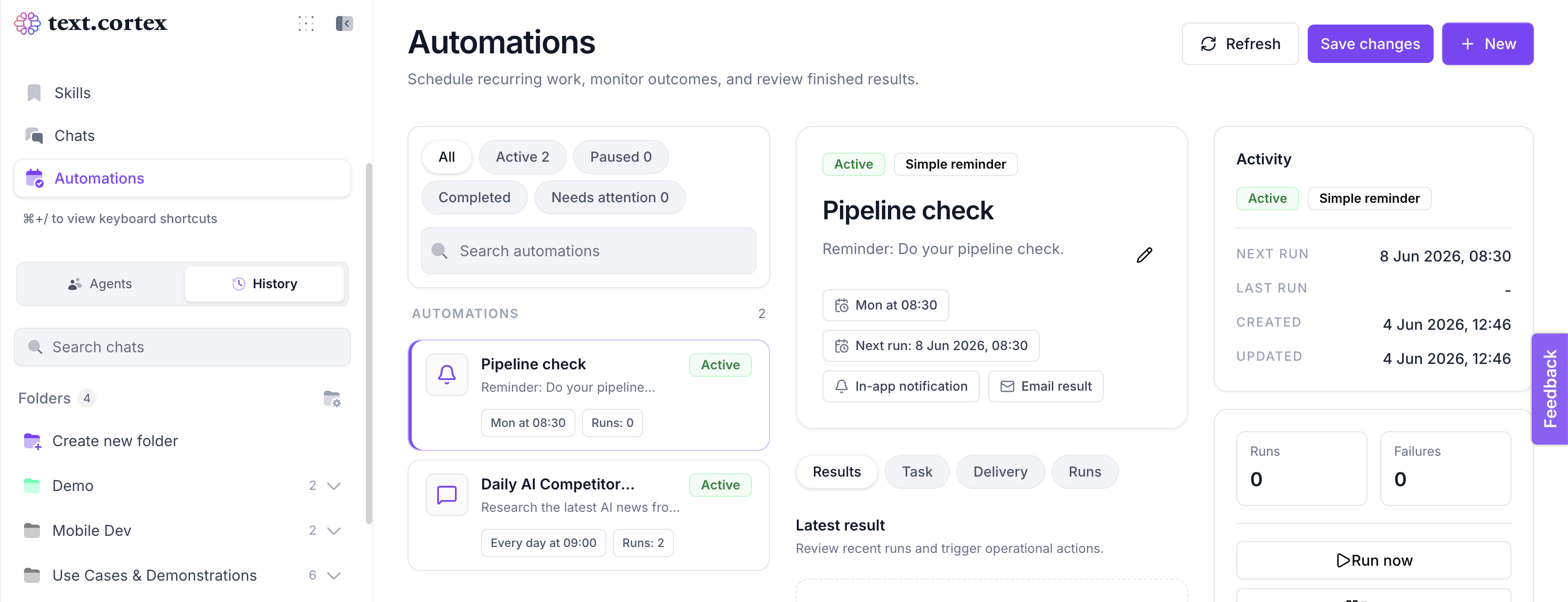Click the magnifier in Search automations
This screenshot has width=1568, height=602.
point(439,250)
